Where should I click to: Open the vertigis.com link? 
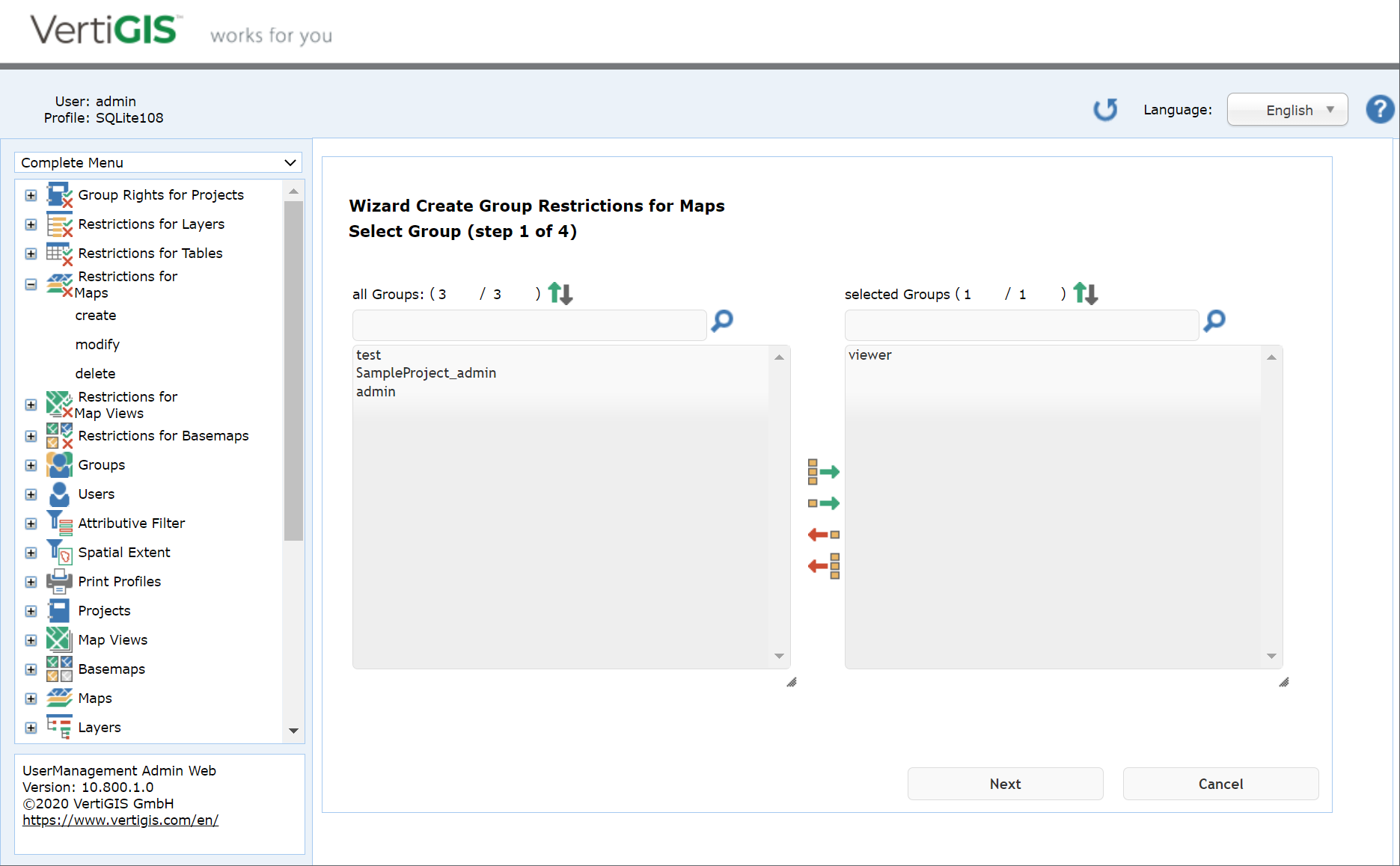pyautogui.click(x=120, y=820)
